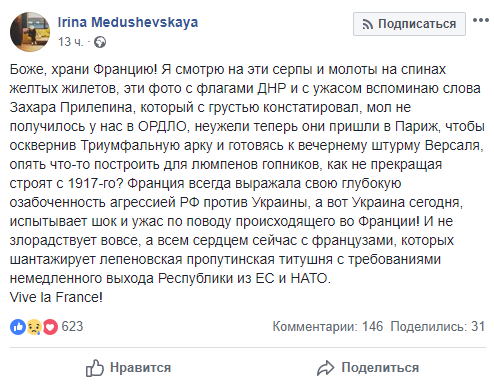Click the post line mentioning Захара Прилепина
The height and width of the screenshot is (385, 494).
click(x=210, y=107)
